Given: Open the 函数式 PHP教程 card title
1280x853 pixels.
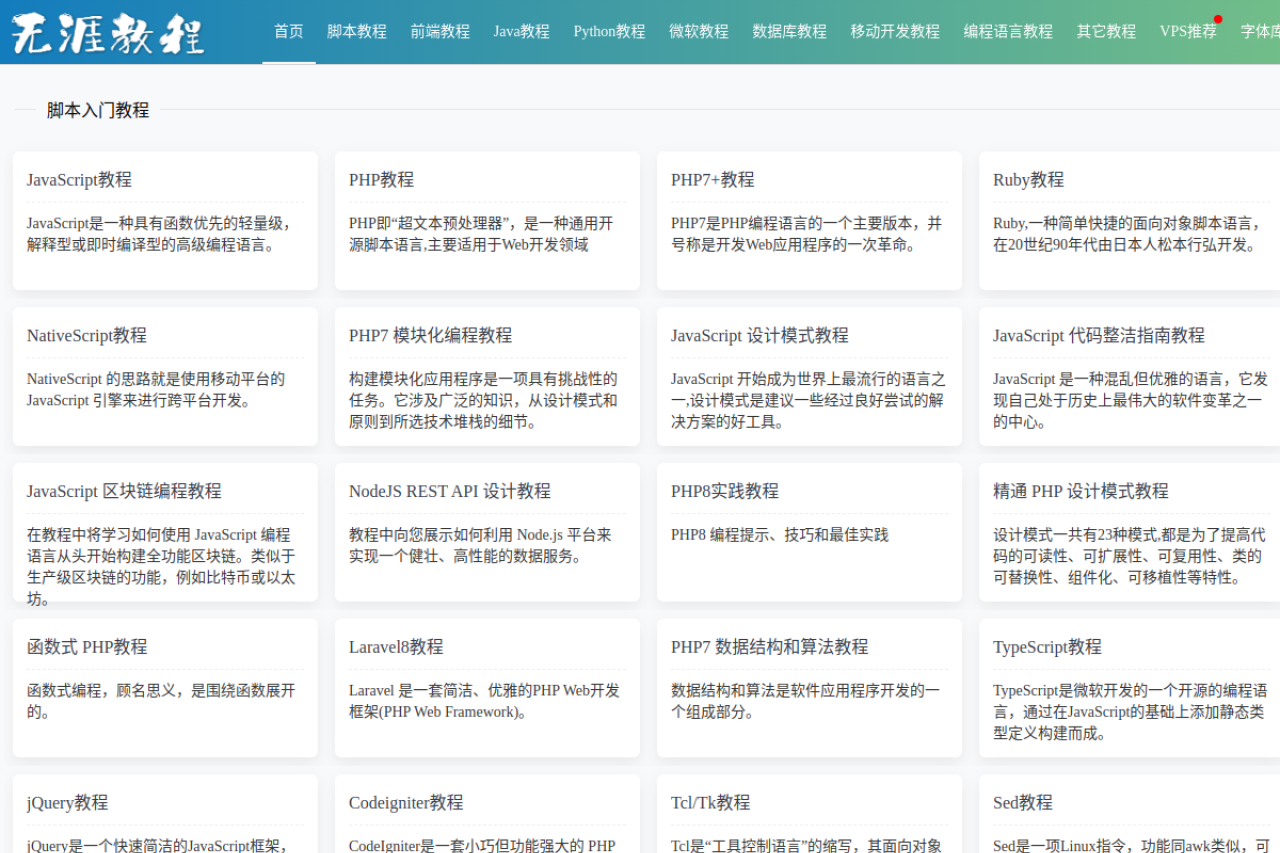Looking at the screenshot, I should point(87,647).
